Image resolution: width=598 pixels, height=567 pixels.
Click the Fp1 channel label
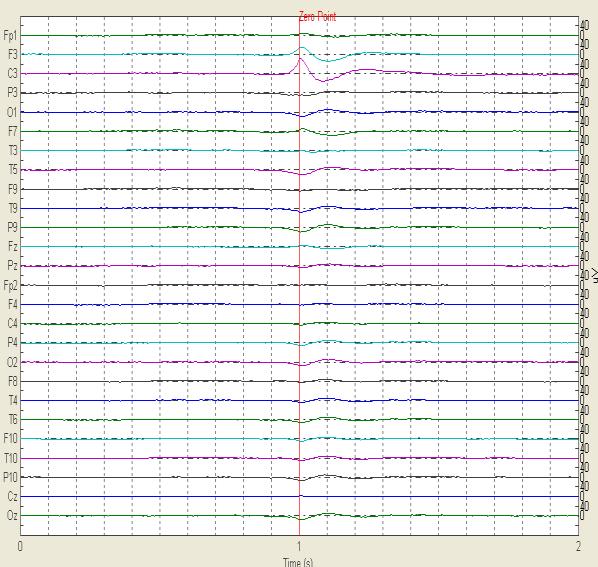(10, 35)
